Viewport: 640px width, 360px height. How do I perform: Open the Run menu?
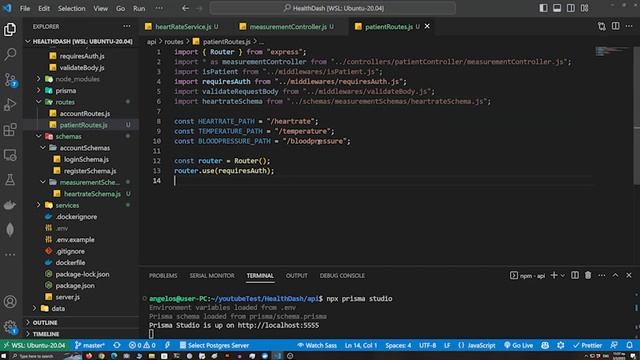(x=139, y=8)
